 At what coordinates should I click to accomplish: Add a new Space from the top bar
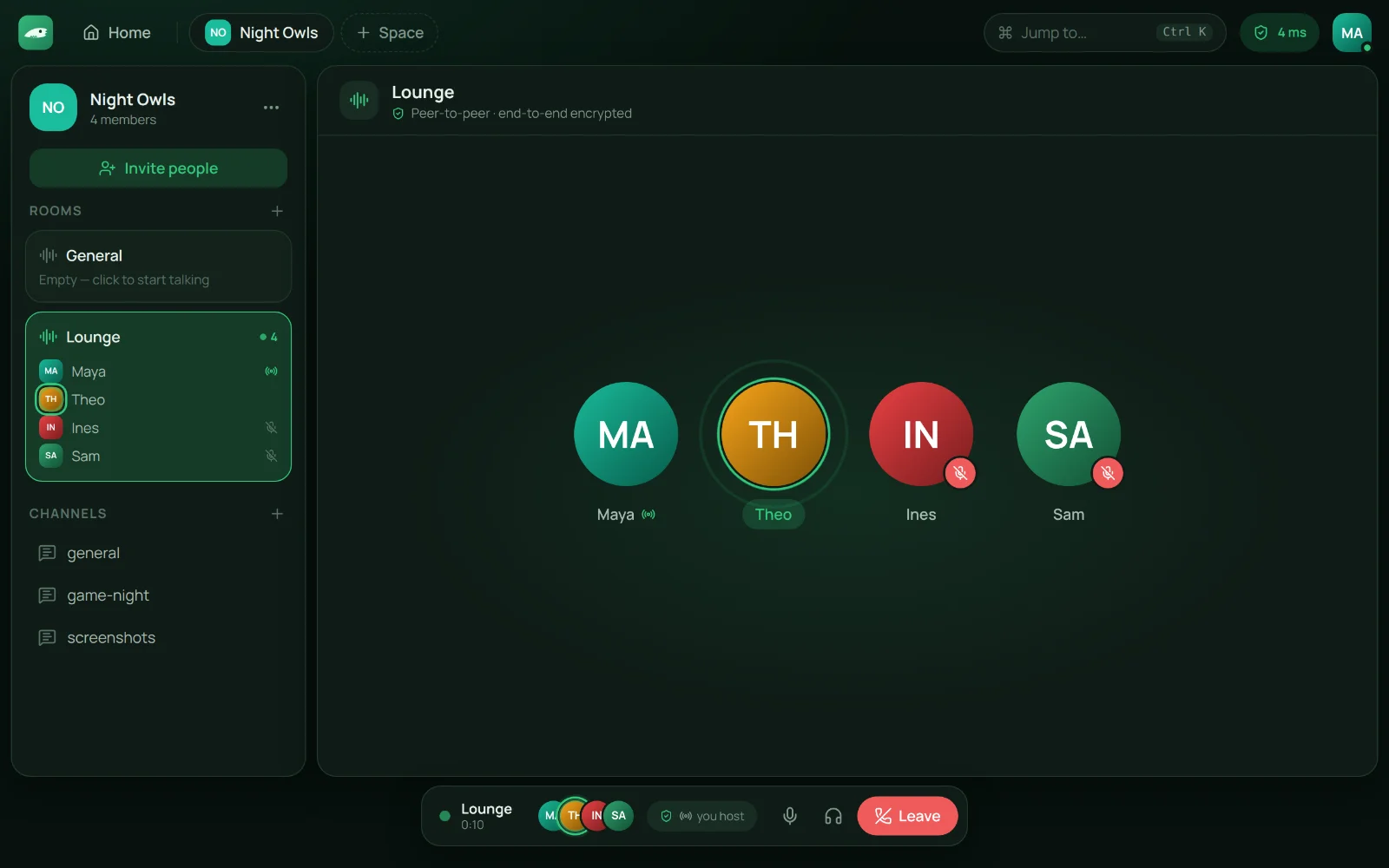pyautogui.click(x=390, y=33)
